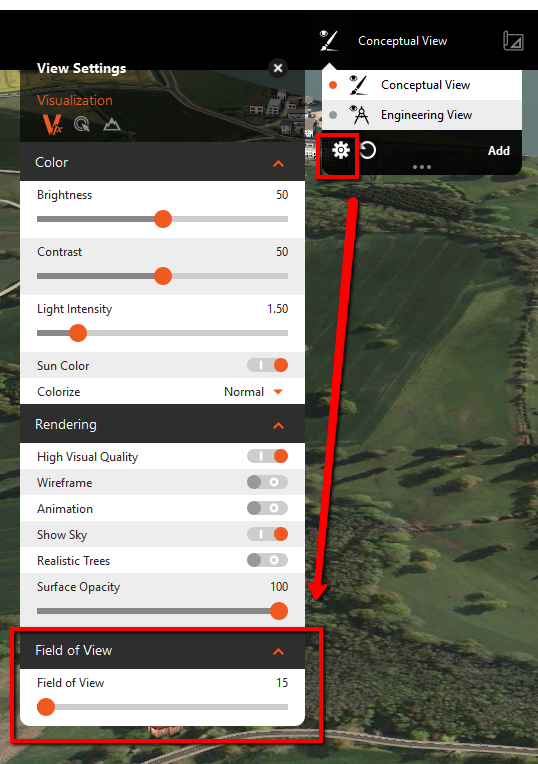538x764 pixels.
Task: Enable the Animation toggle
Action: tap(267, 508)
